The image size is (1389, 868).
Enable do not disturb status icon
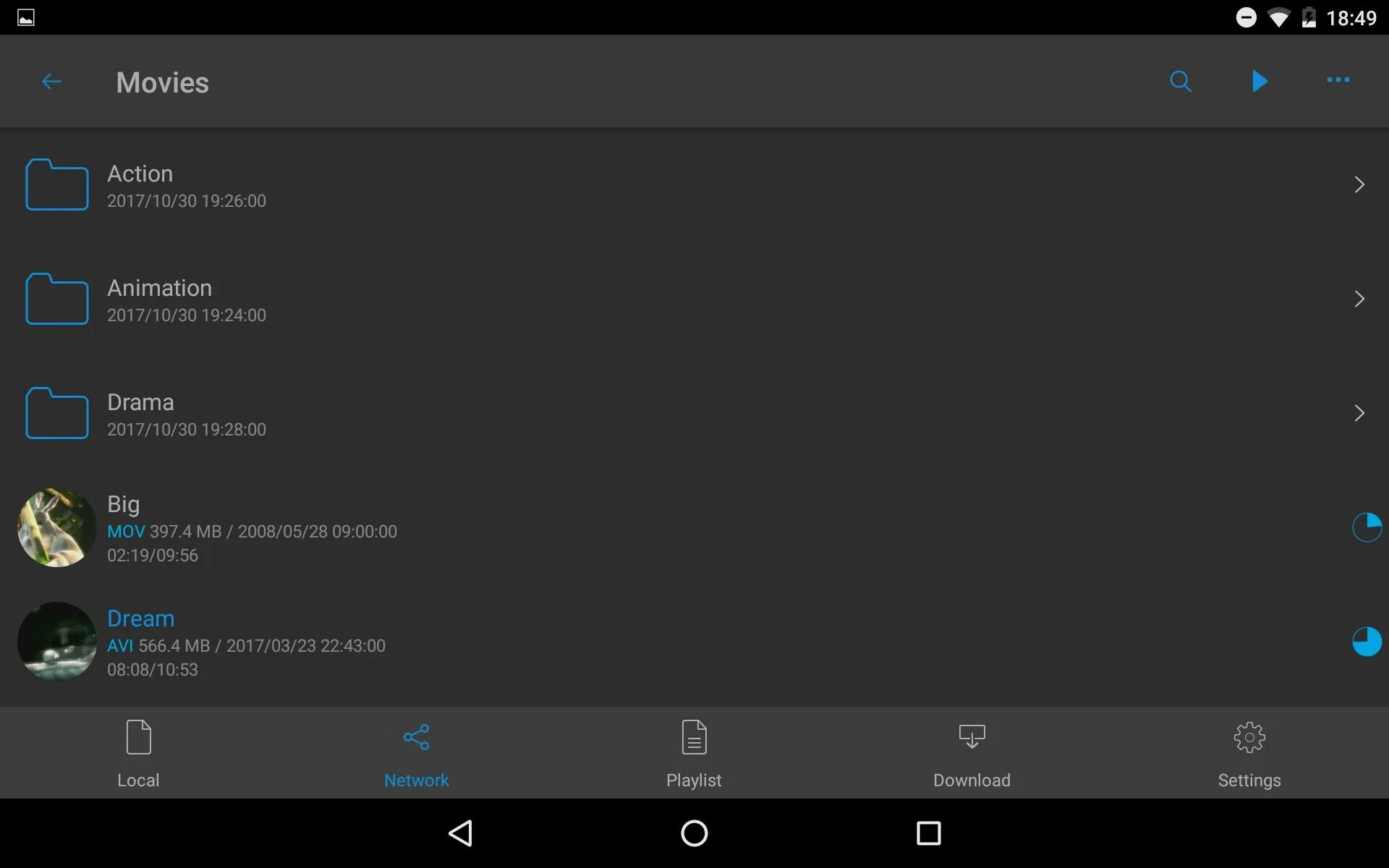tap(1243, 17)
